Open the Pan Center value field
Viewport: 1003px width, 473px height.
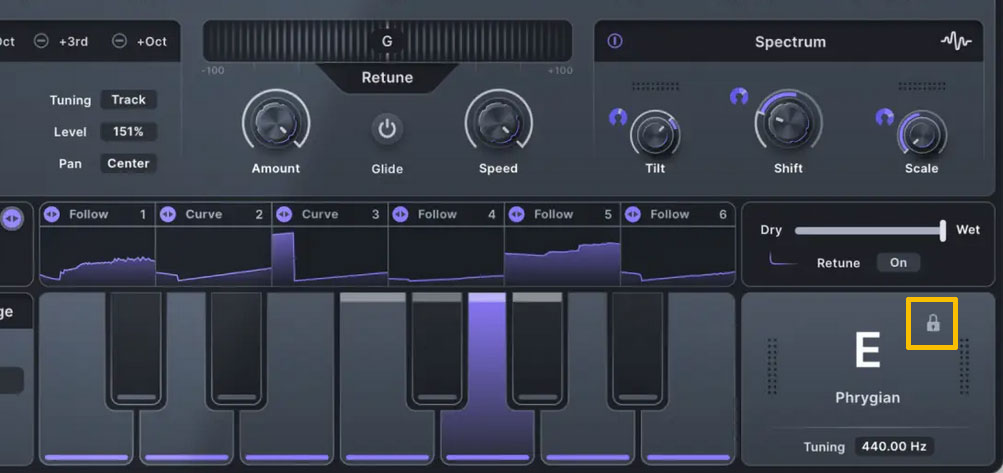pyautogui.click(x=128, y=163)
